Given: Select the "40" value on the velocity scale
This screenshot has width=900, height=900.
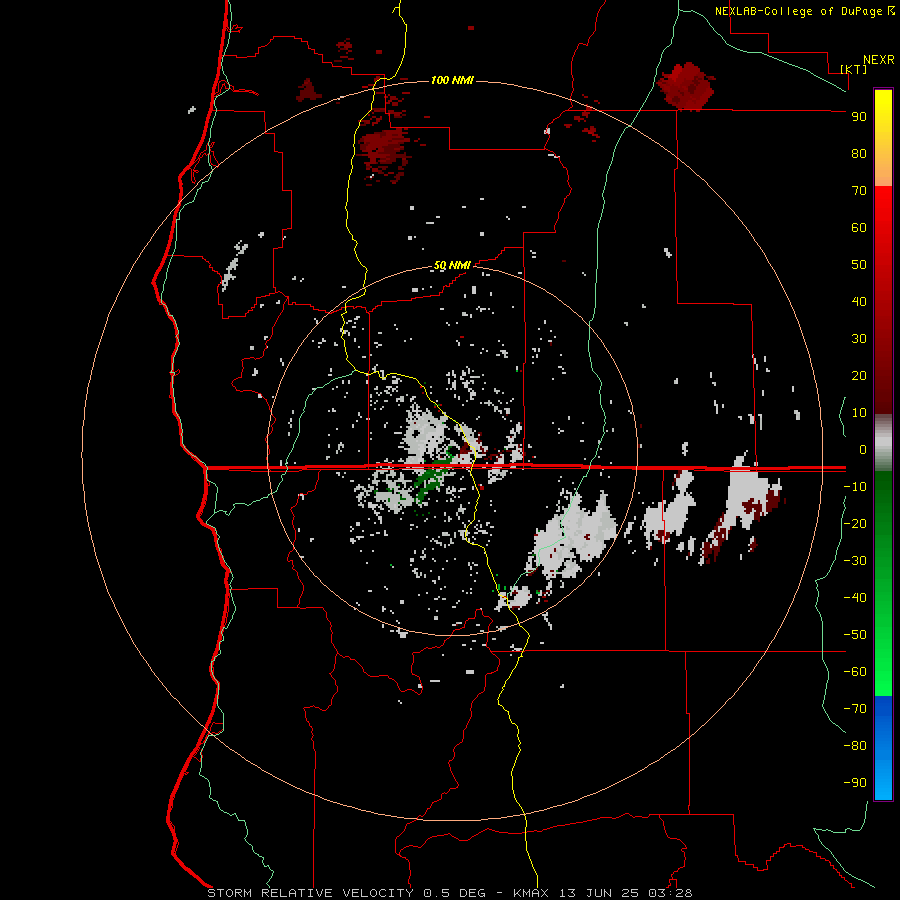Looking at the screenshot, I should pyautogui.click(x=859, y=302).
